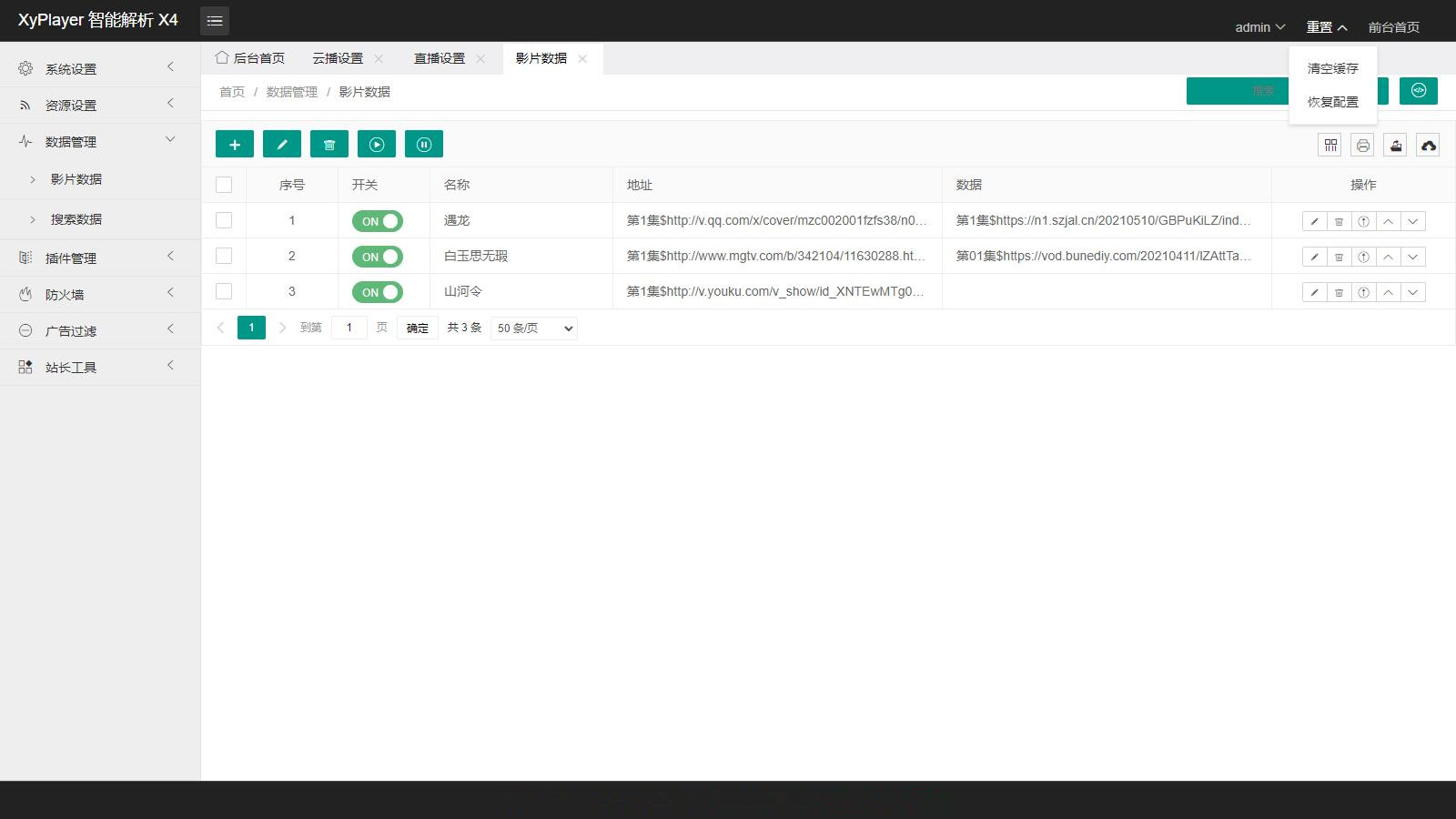This screenshot has height=819, width=1456.
Task: Move the 山河令 row up
Action: 1388,292
